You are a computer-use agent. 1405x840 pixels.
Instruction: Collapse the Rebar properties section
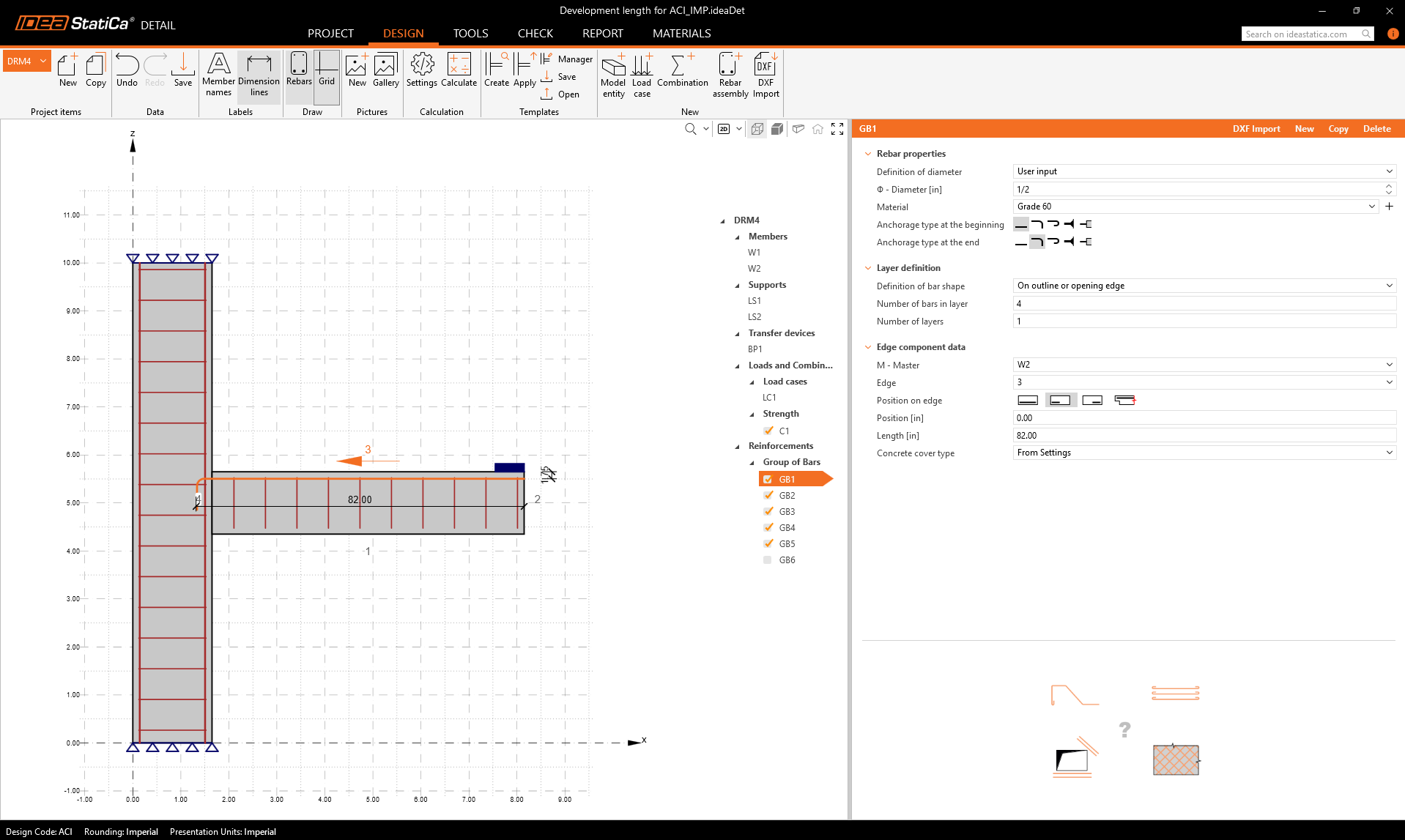[x=868, y=154]
